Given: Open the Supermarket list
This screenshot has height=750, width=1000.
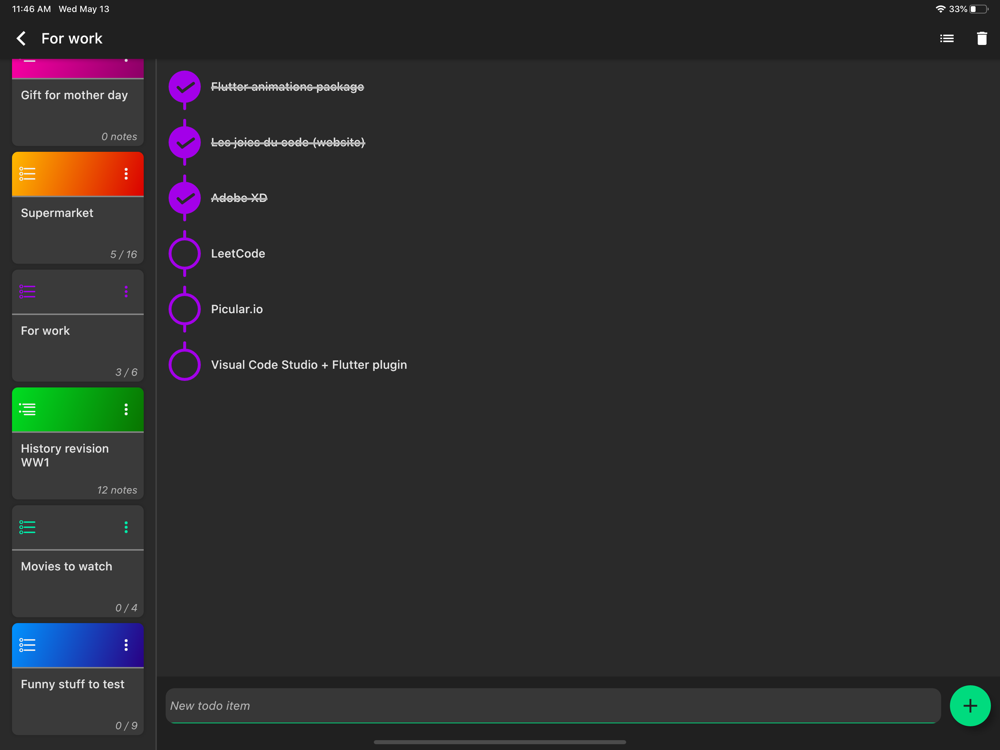Looking at the screenshot, I should point(78,208).
